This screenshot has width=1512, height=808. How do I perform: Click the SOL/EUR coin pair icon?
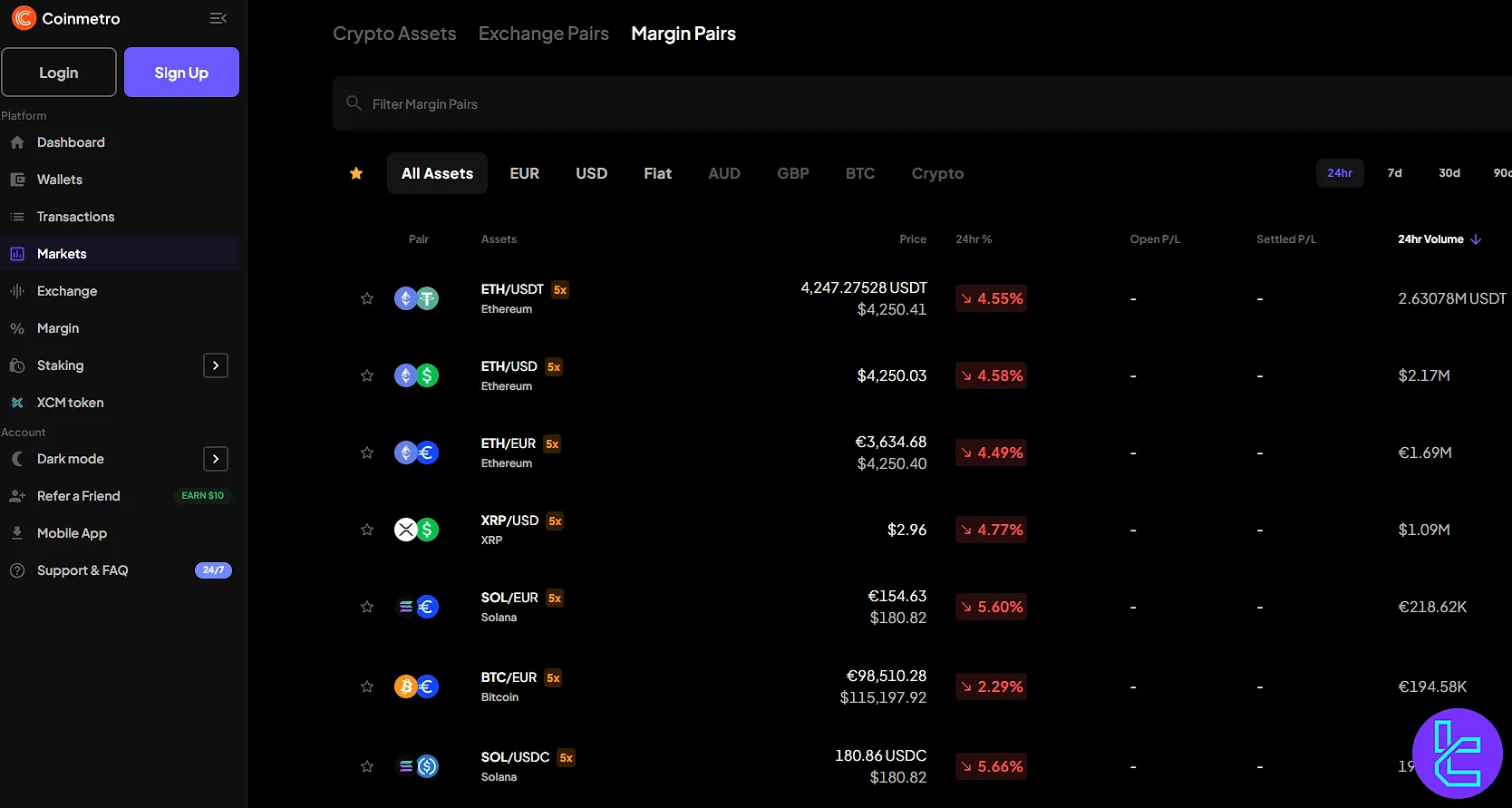416,607
